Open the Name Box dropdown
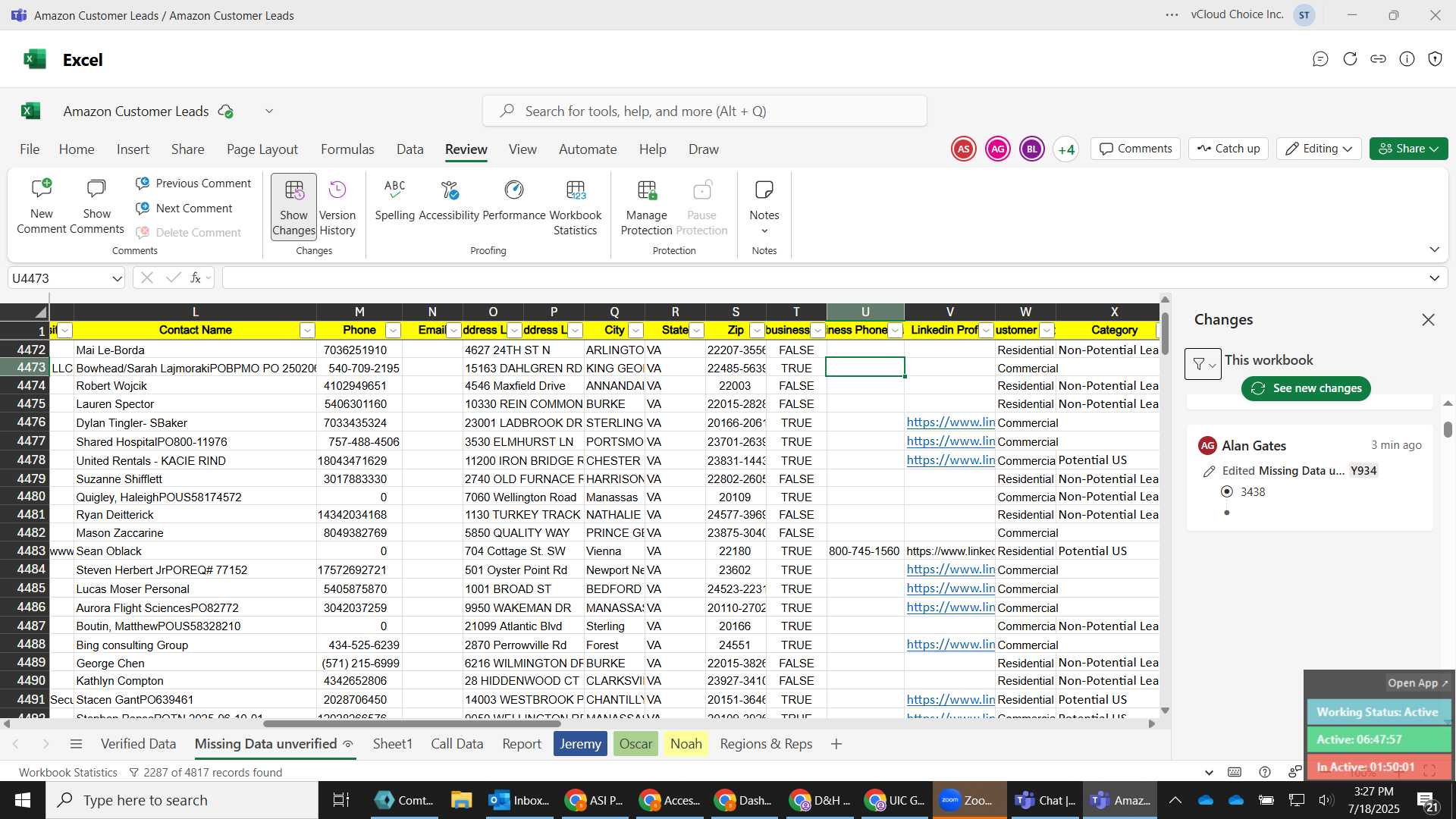The image size is (1456, 819). (117, 278)
